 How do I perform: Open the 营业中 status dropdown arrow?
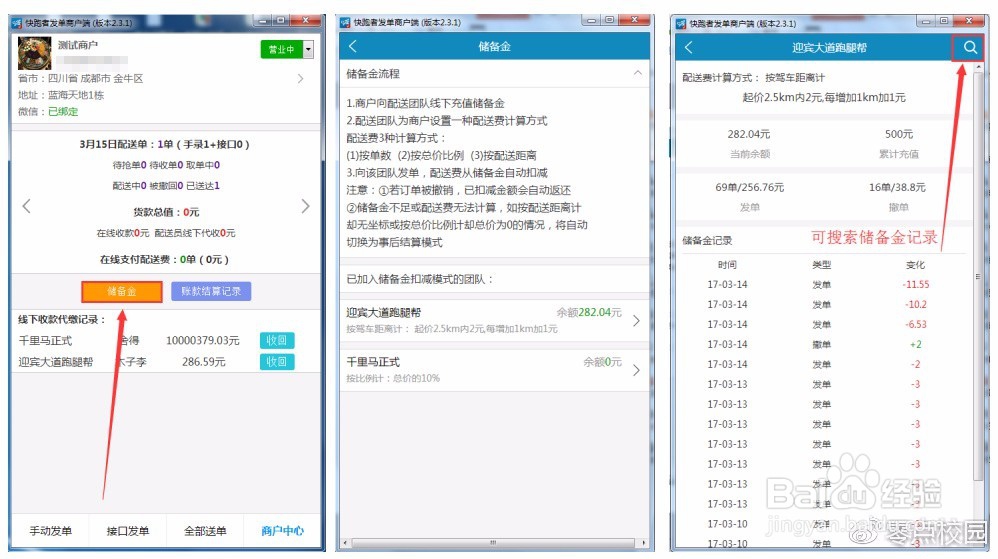coord(309,49)
